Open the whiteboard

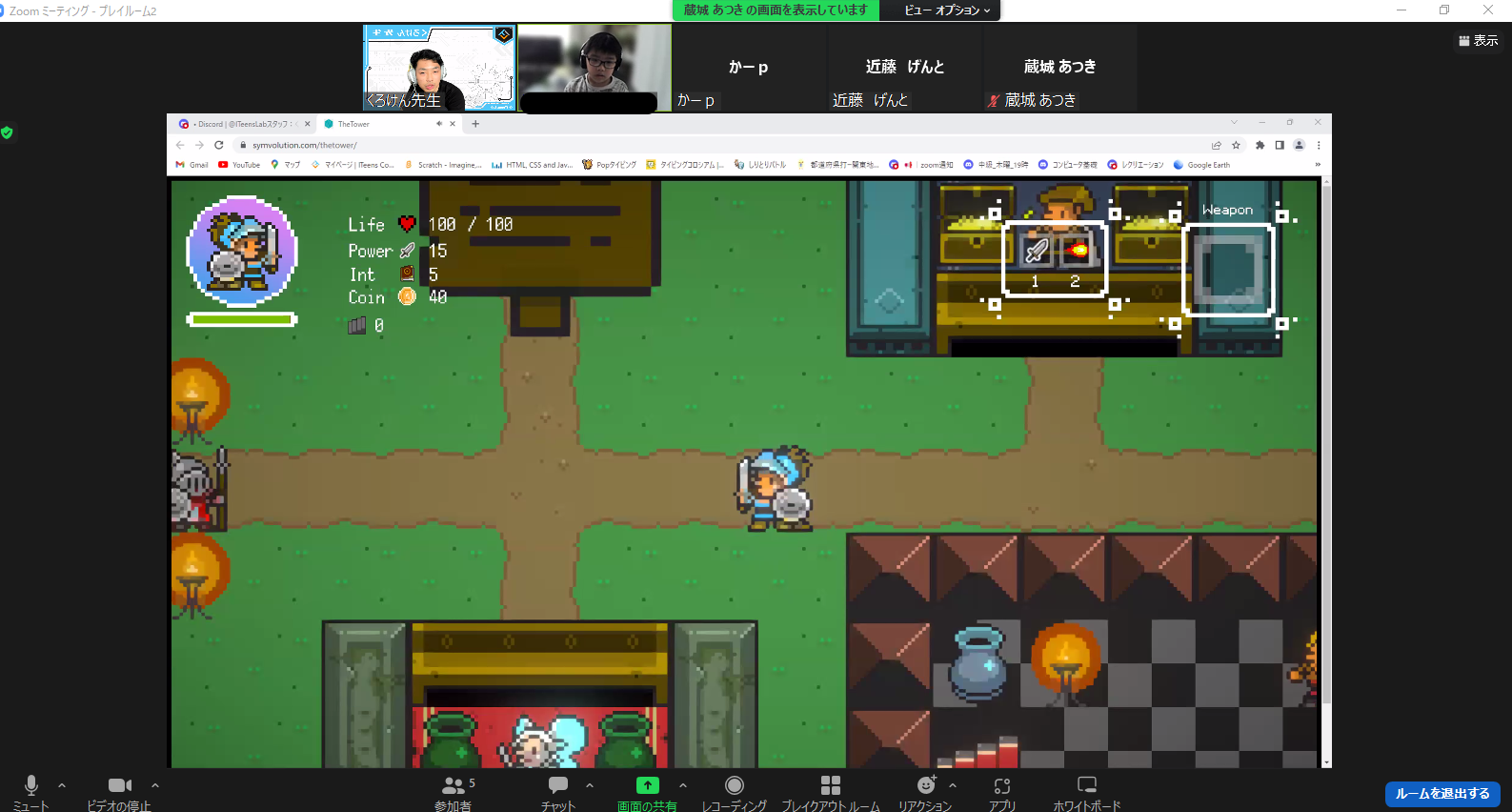coord(1087,785)
